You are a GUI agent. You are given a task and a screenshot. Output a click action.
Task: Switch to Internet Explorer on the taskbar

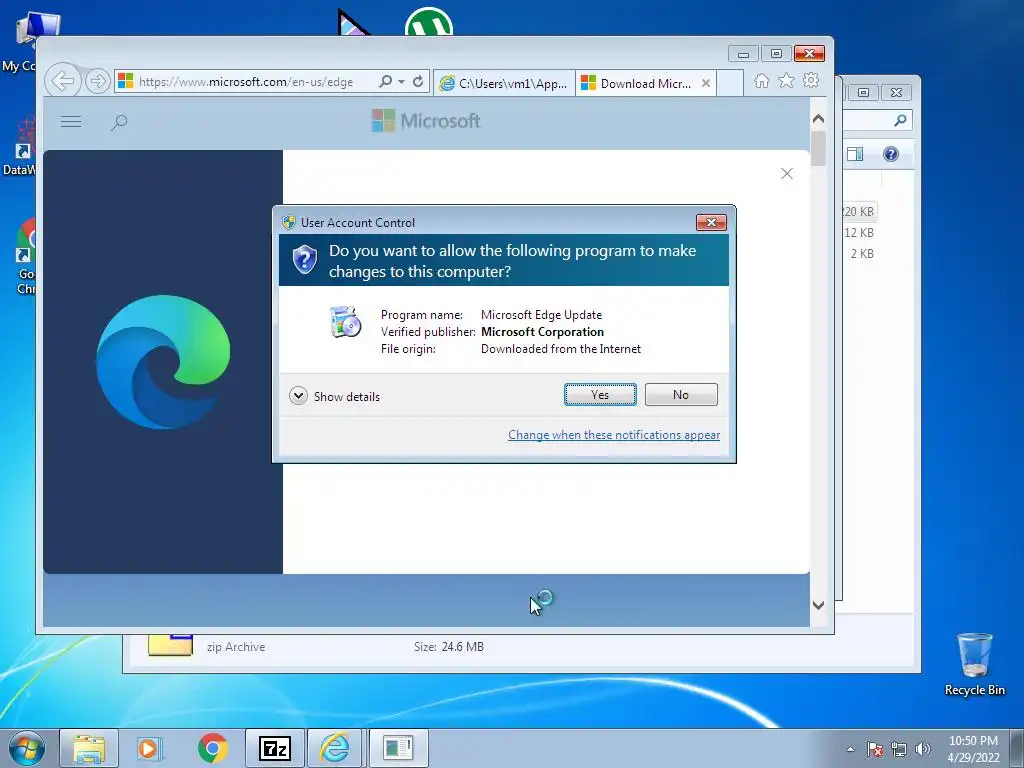(x=334, y=748)
